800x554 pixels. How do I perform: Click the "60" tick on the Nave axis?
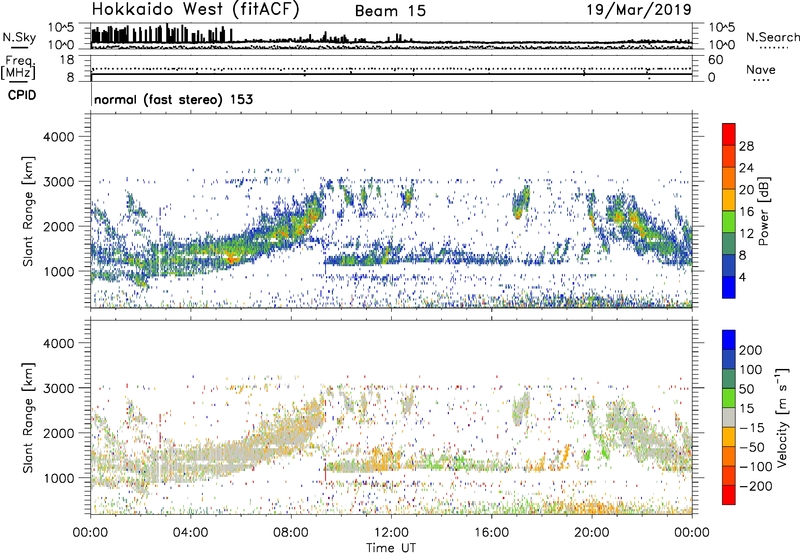[x=716, y=60]
